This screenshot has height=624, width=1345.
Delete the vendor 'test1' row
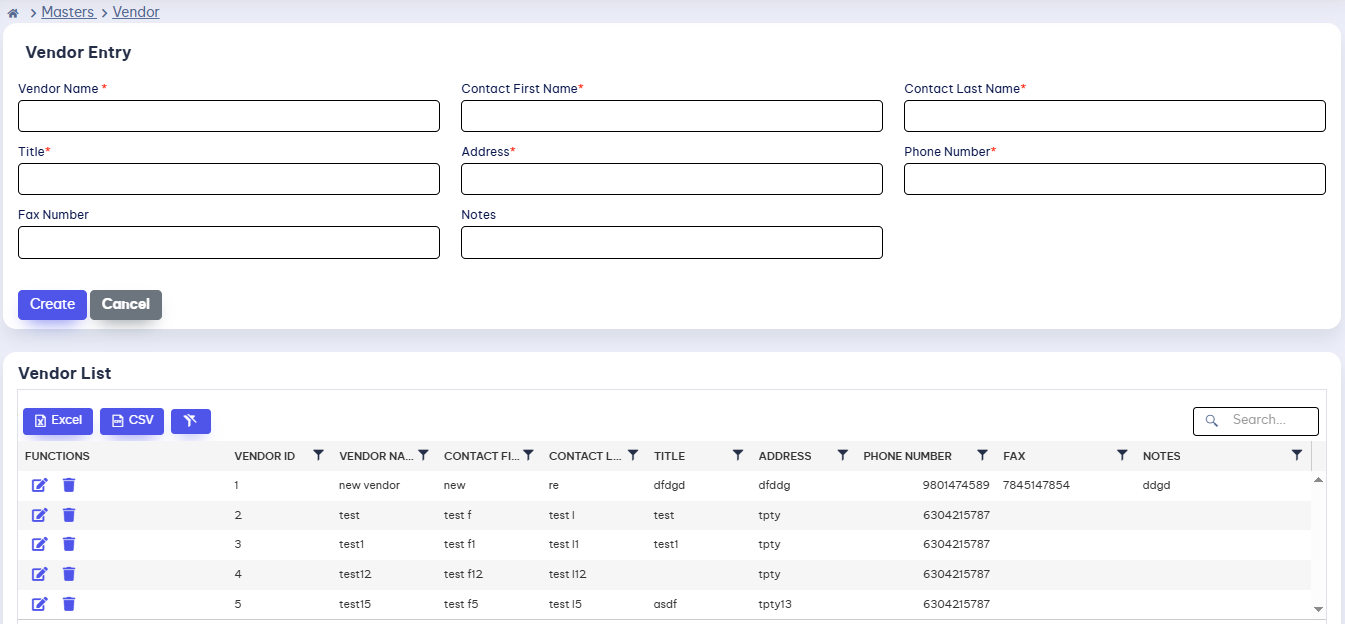[69, 544]
